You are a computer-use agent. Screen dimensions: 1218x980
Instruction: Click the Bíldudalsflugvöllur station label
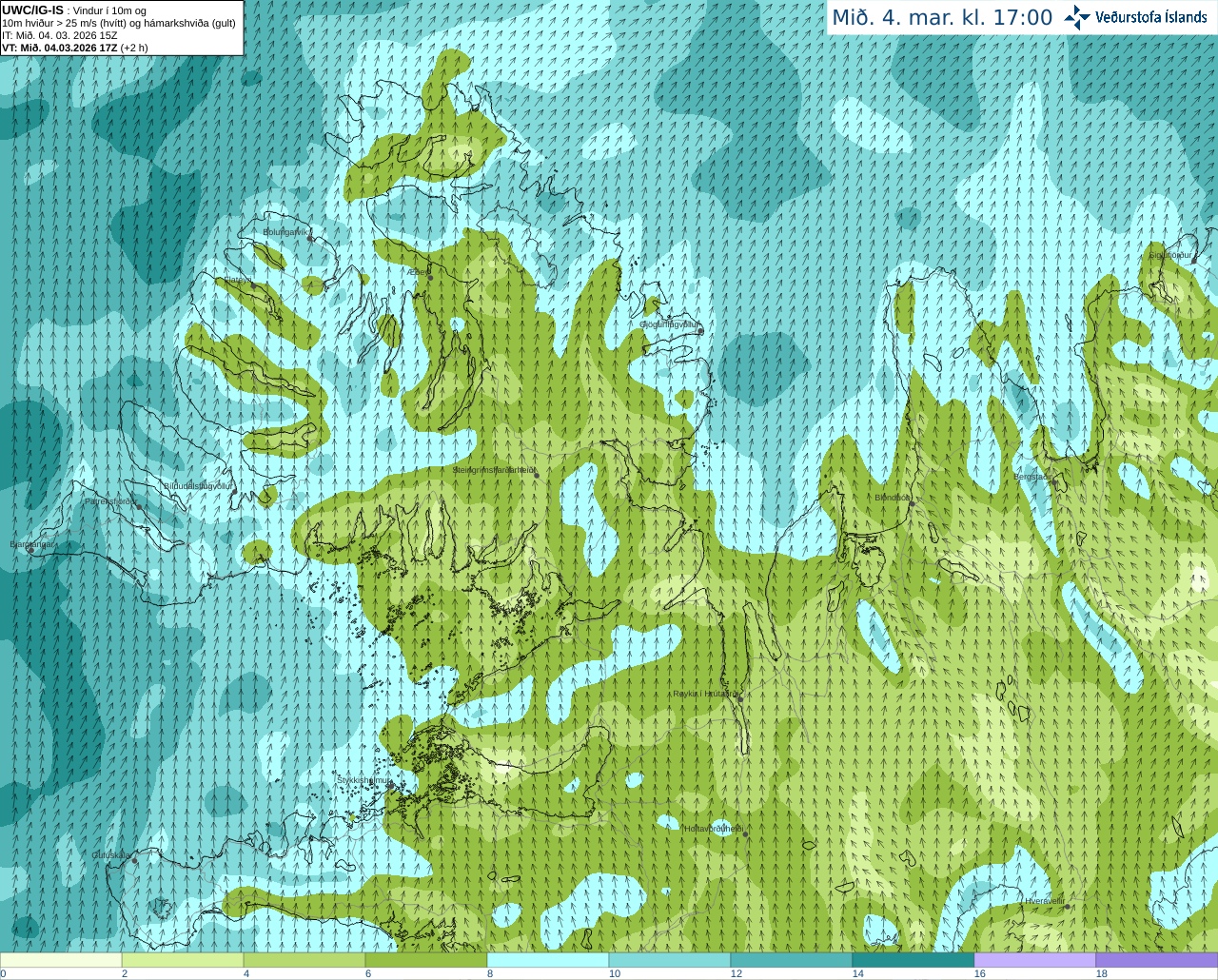198,485
